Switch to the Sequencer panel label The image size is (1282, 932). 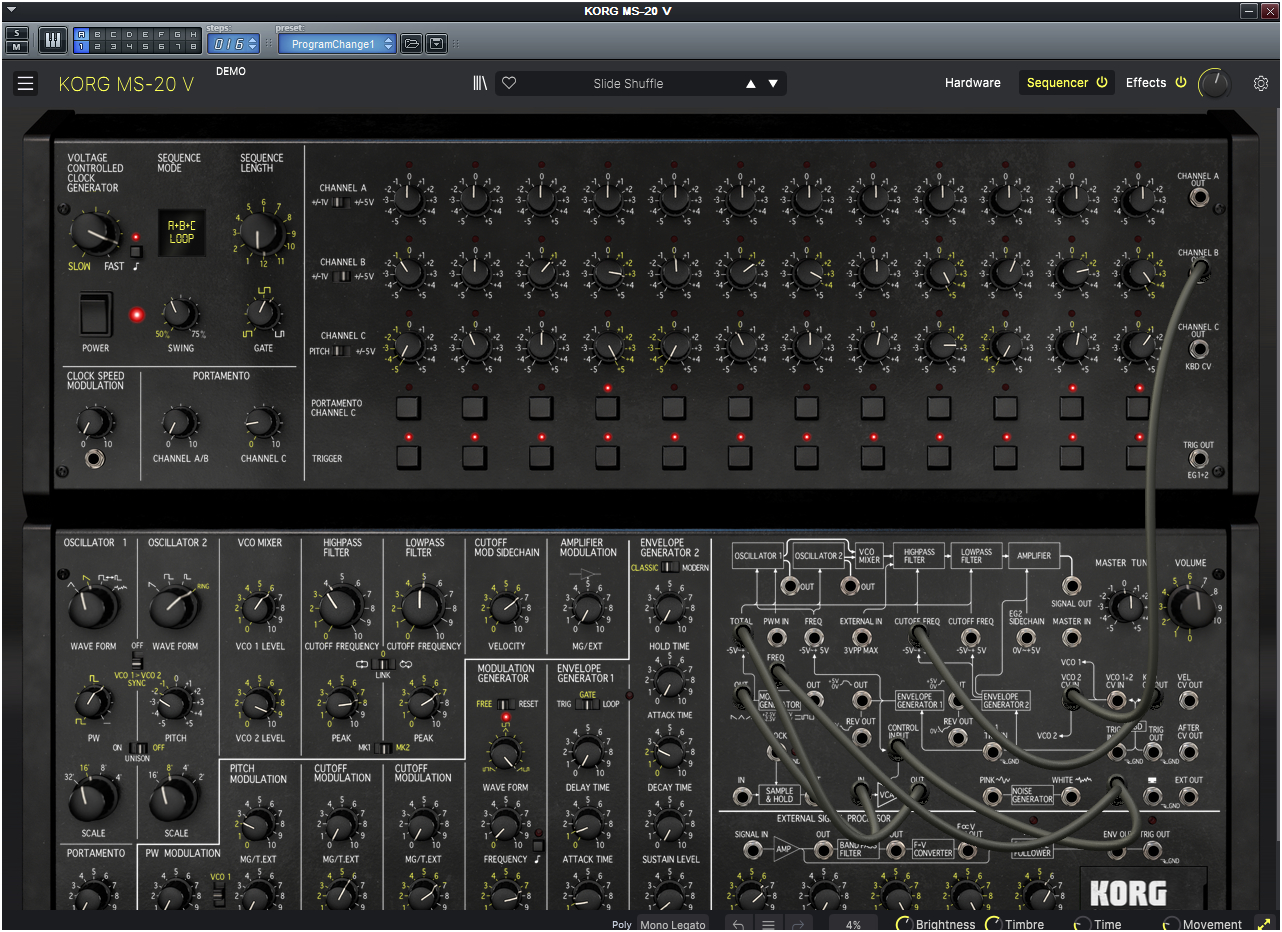tap(1057, 83)
